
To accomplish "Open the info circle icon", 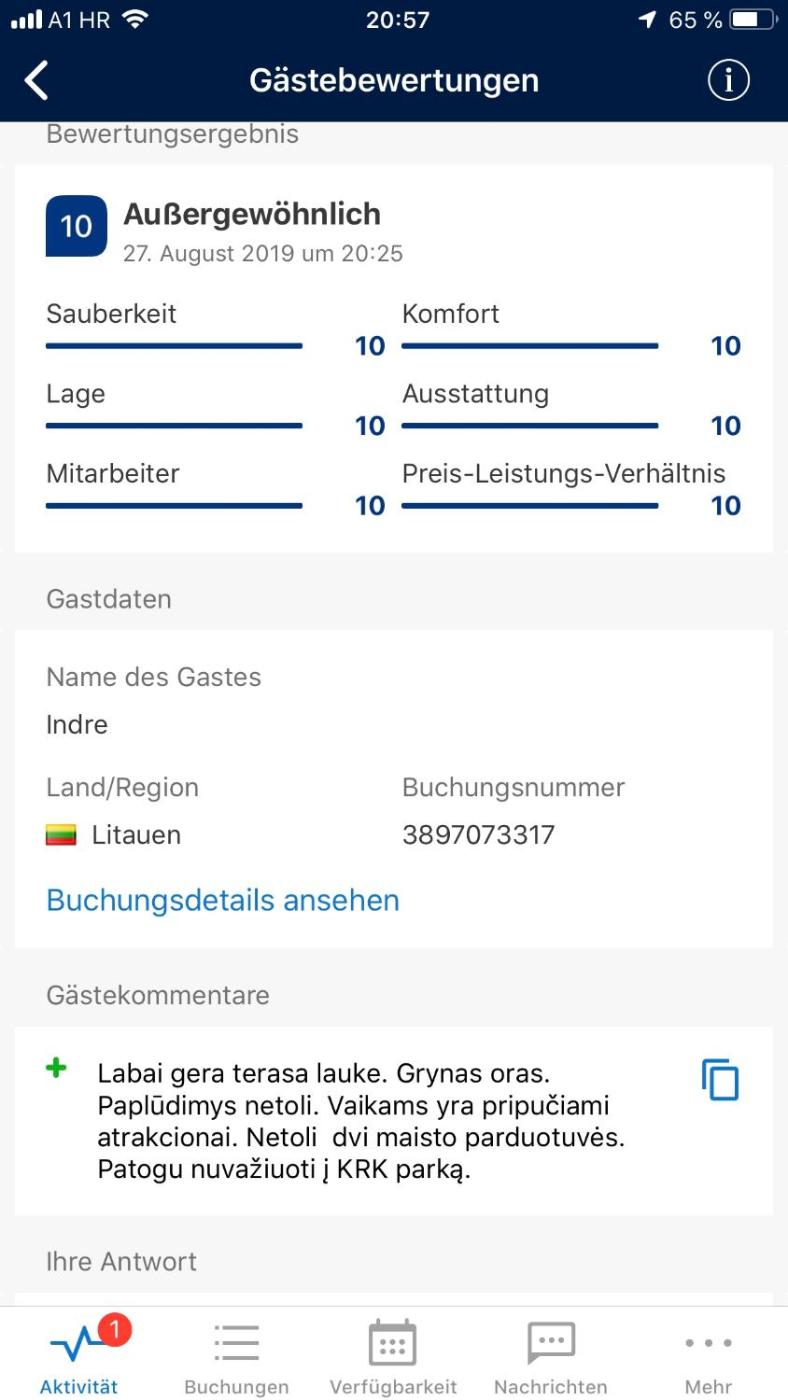I will [728, 81].
